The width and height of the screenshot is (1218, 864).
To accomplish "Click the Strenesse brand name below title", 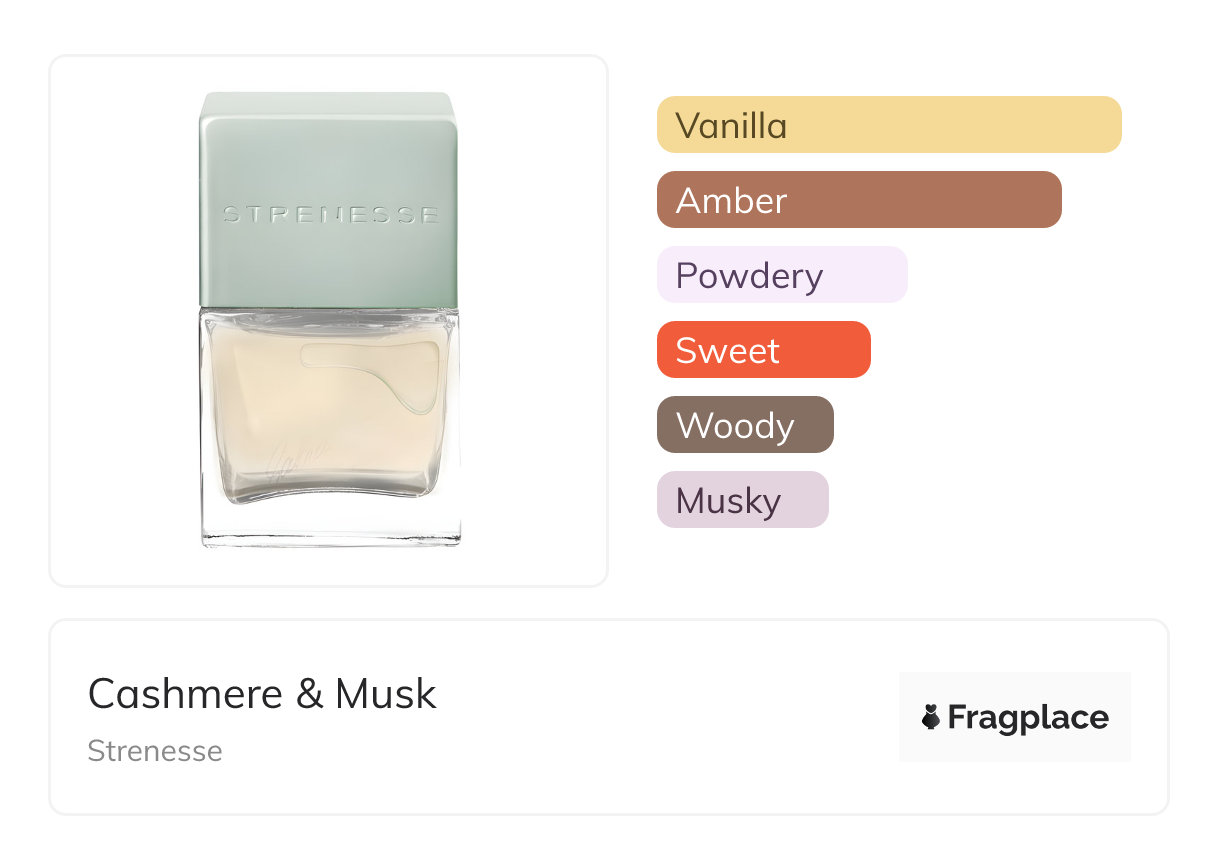I will click(155, 751).
